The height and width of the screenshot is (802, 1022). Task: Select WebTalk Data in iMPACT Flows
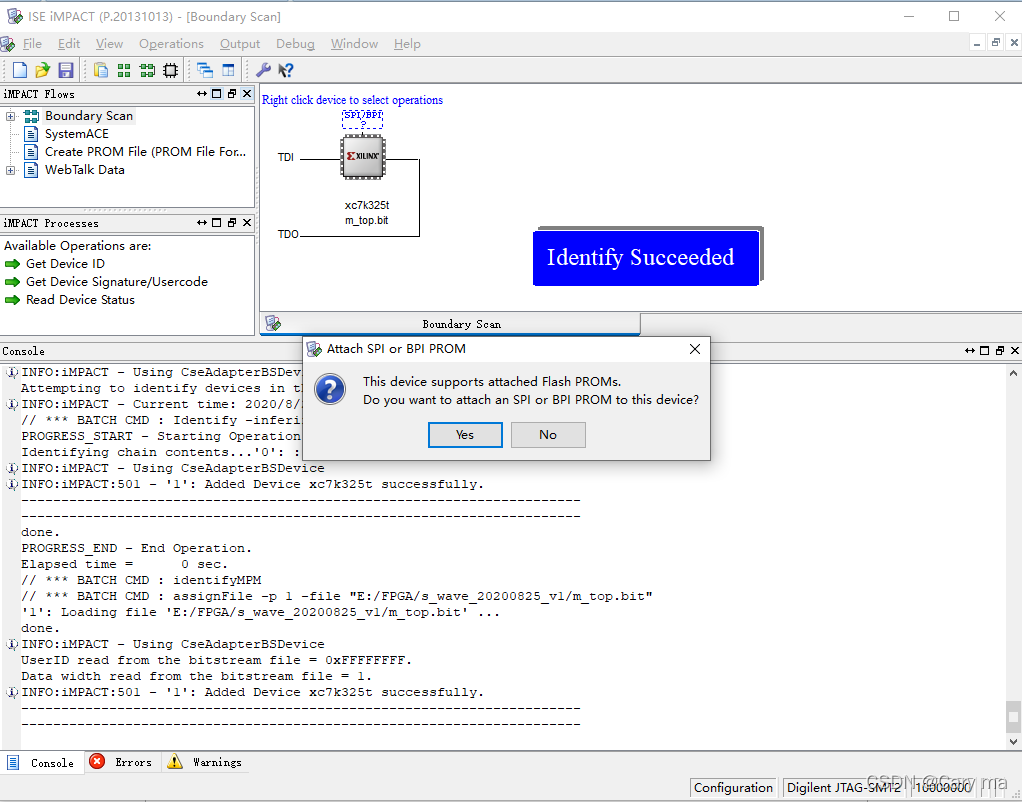coord(84,170)
